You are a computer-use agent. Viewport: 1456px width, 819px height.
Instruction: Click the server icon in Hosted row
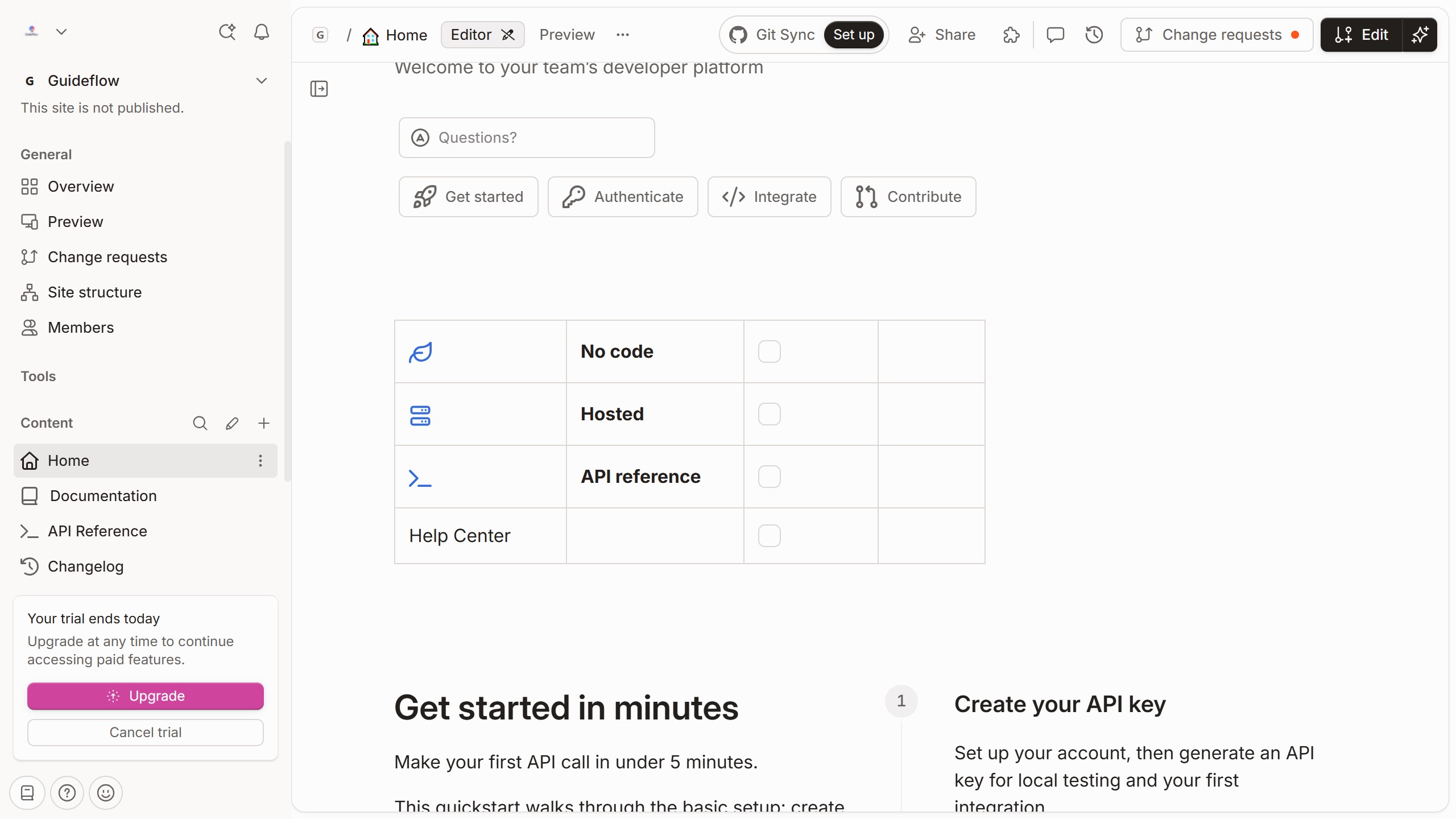(x=420, y=416)
